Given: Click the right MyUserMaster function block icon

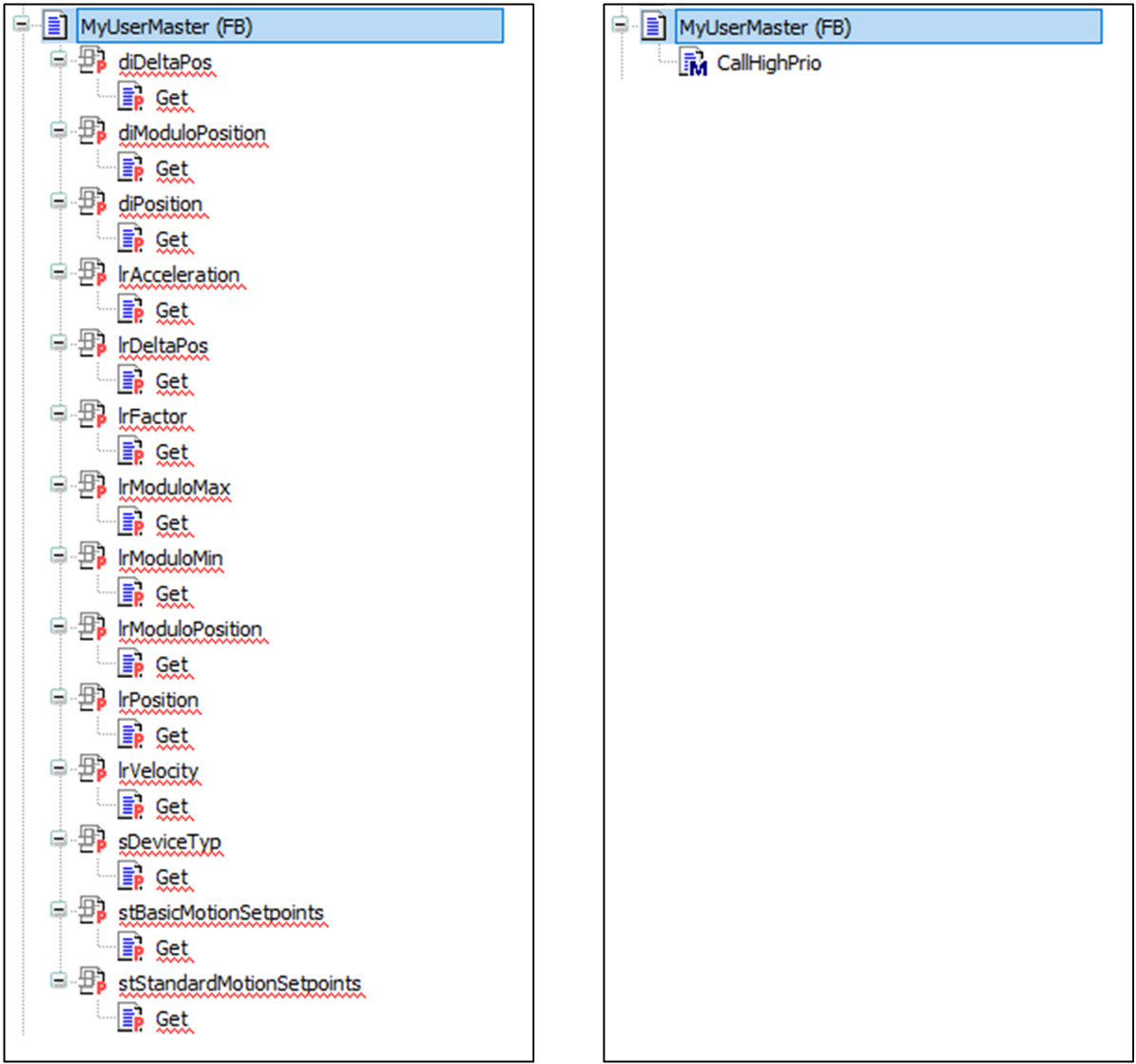Looking at the screenshot, I should pyautogui.click(x=654, y=28).
